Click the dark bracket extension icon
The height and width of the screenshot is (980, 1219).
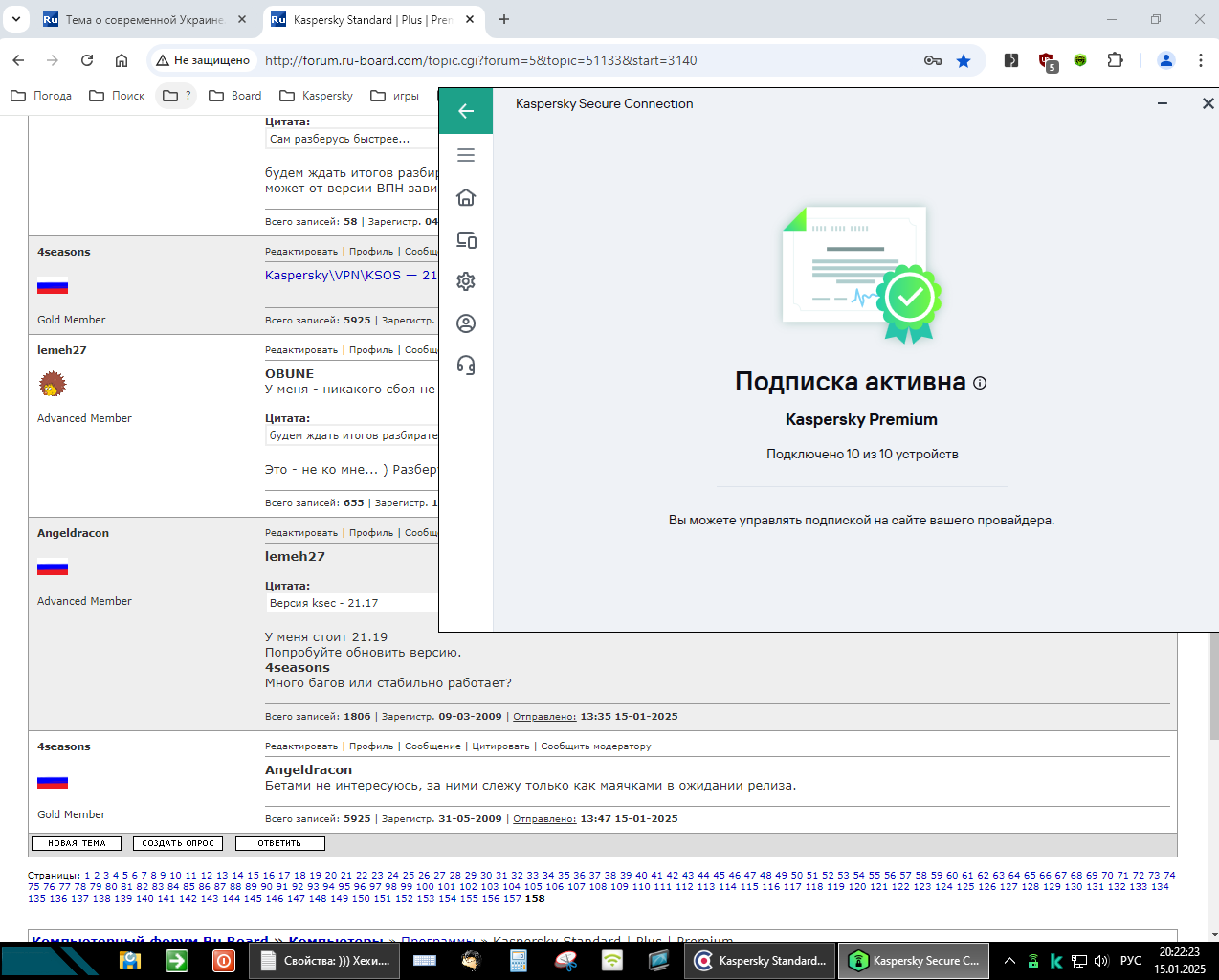coord(1011,60)
